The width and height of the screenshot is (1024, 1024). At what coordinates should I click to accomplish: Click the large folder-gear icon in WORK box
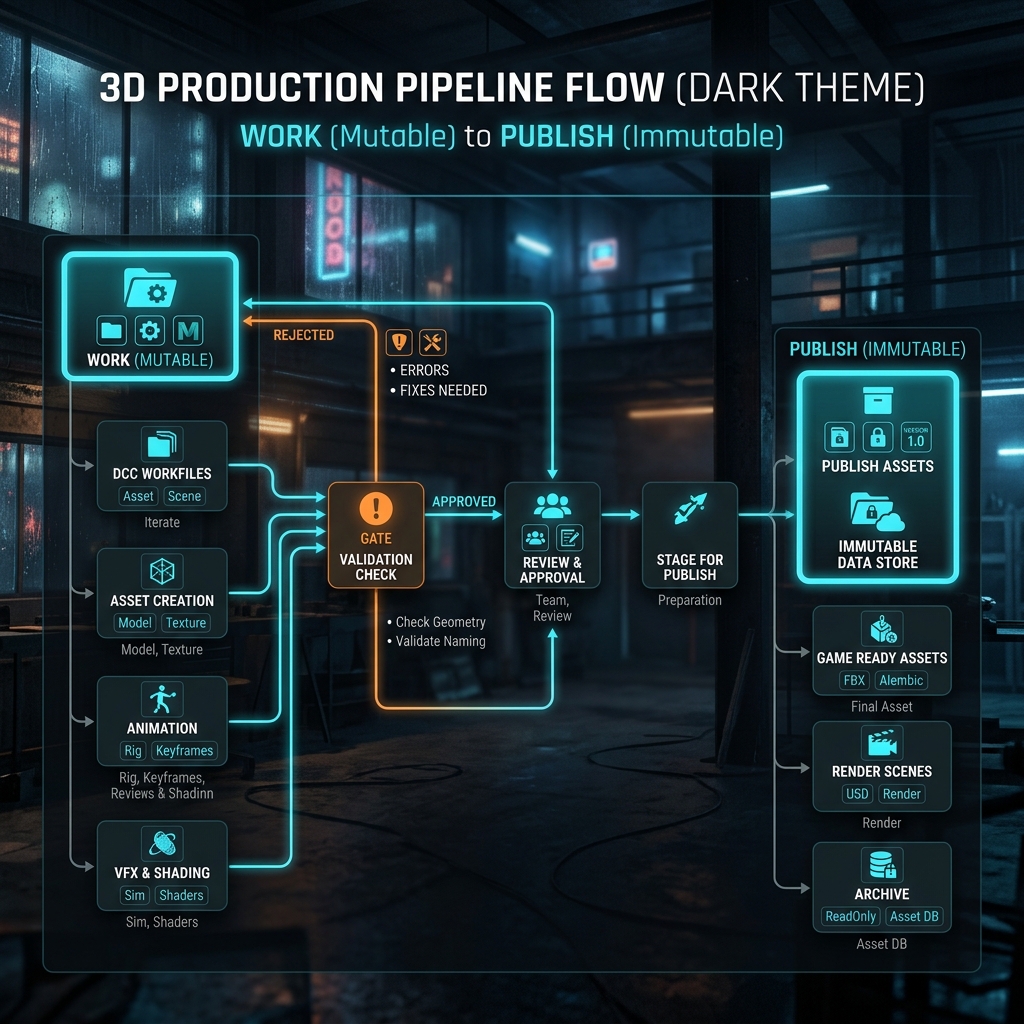(x=150, y=287)
